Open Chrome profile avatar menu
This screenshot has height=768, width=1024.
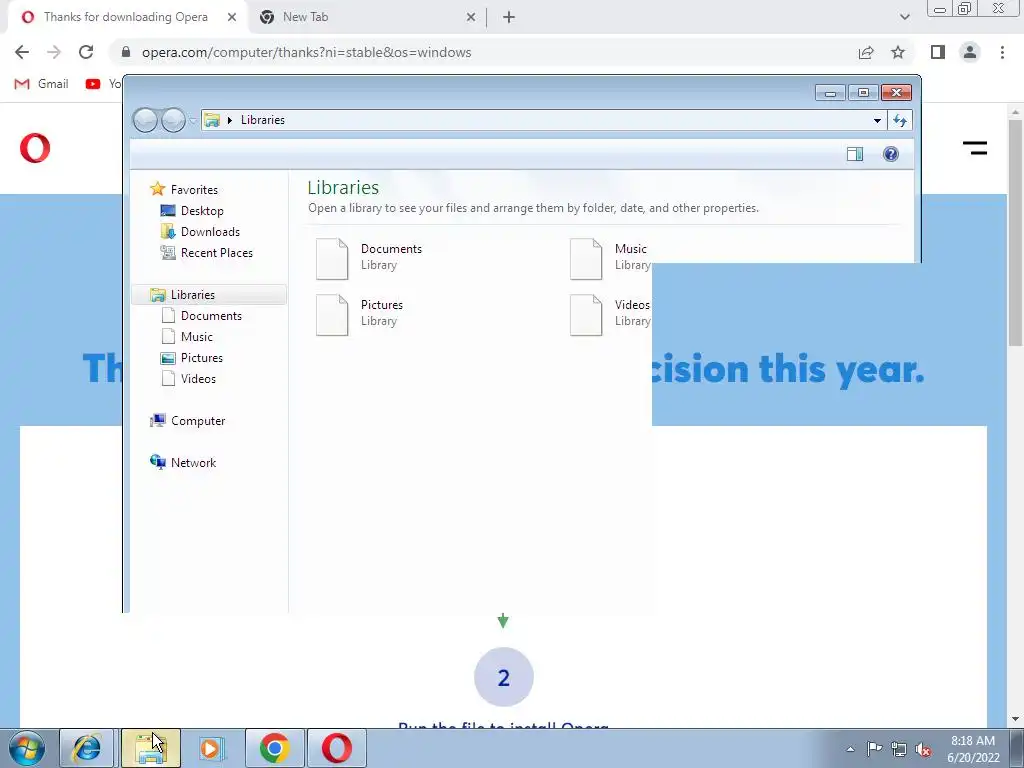tap(970, 52)
